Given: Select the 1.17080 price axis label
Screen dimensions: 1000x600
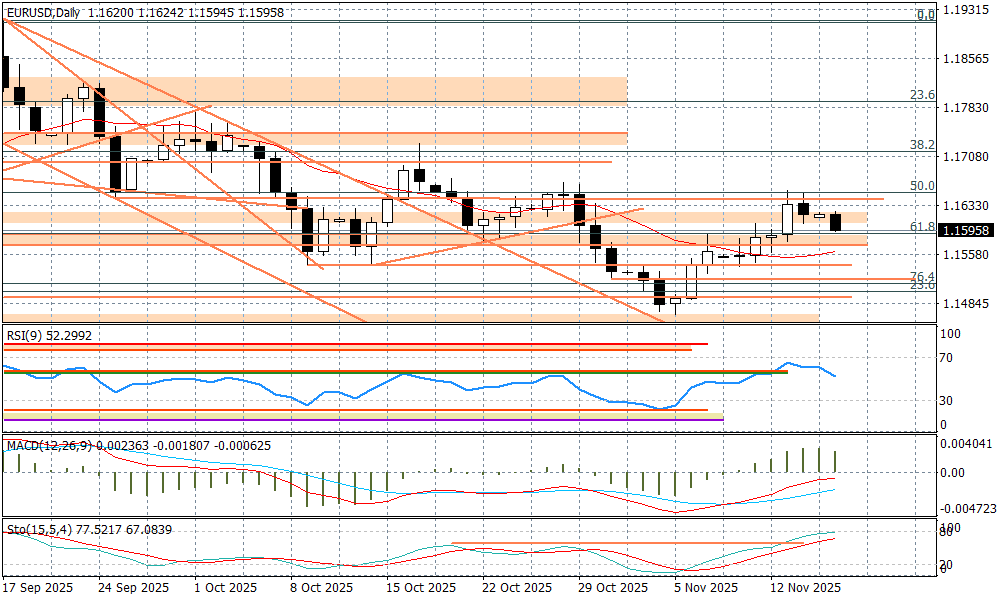Looking at the screenshot, I should click(965, 157).
